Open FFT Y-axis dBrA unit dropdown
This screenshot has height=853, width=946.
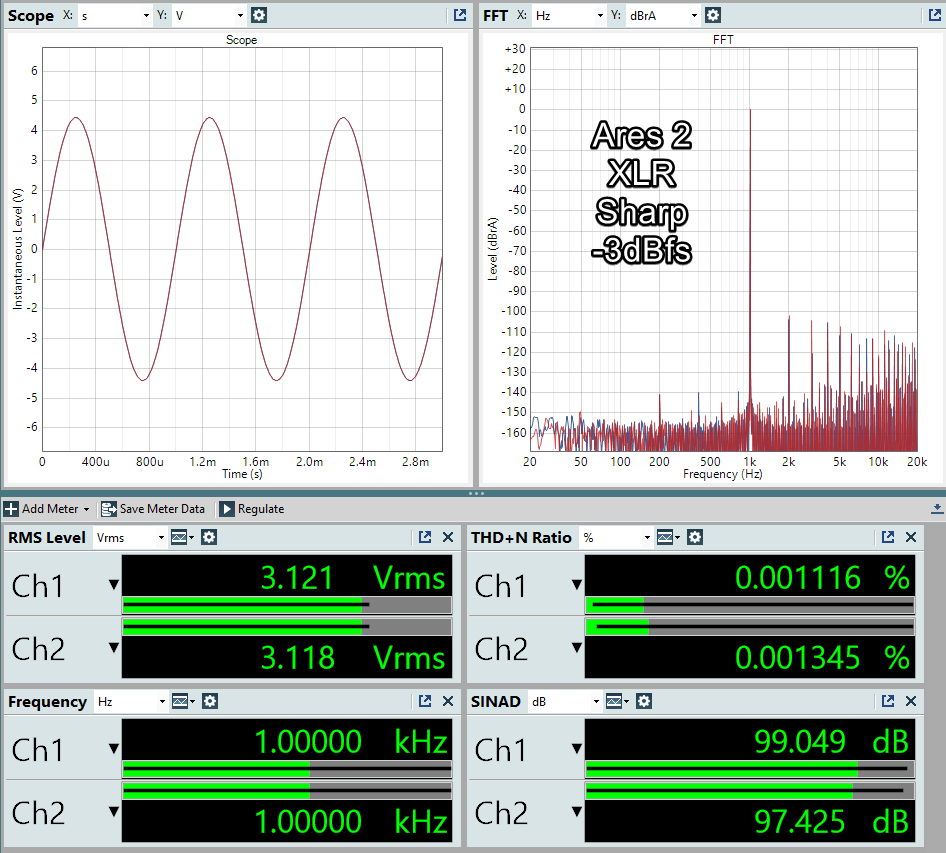(663, 16)
